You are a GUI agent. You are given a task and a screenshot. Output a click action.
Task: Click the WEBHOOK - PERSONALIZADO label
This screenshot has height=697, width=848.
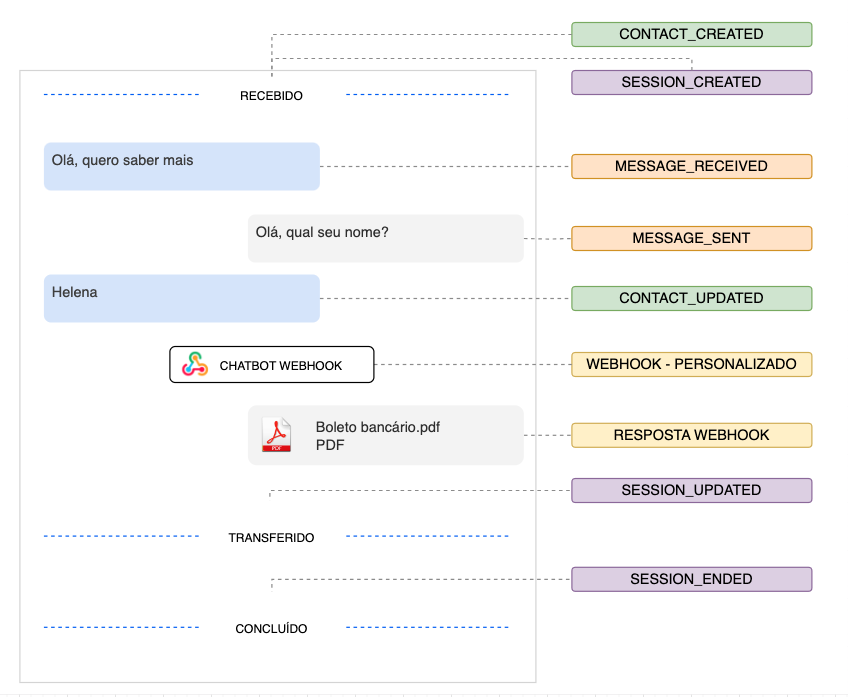point(691,364)
